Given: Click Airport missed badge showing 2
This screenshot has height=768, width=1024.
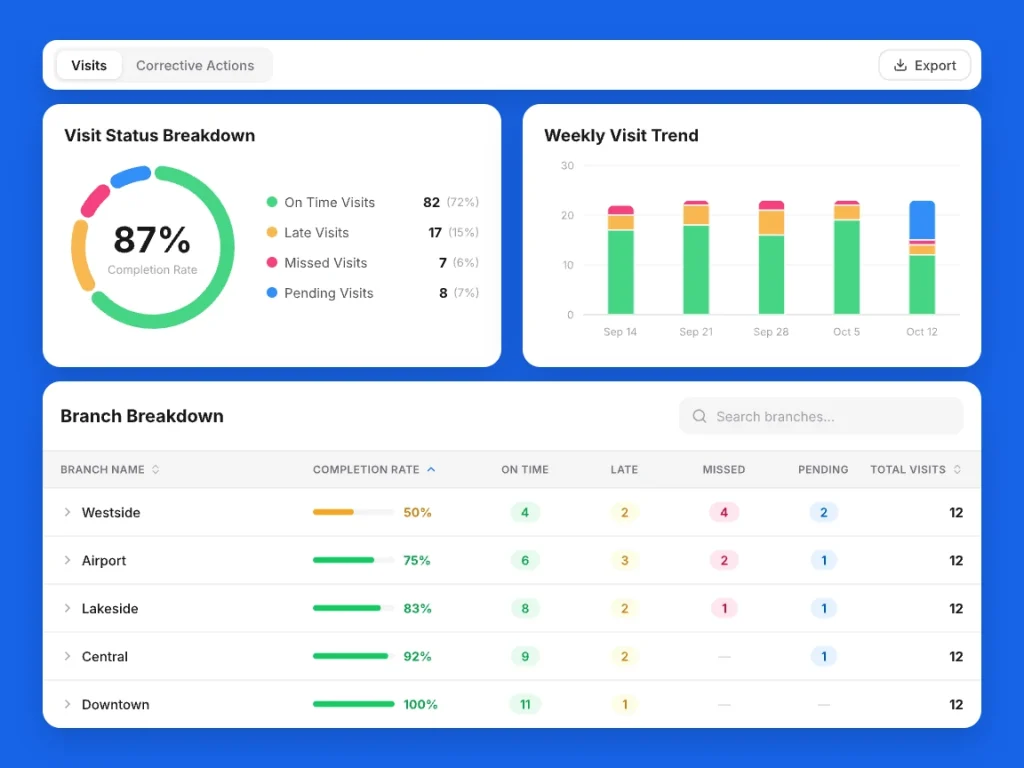Looking at the screenshot, I should [724, 560].
